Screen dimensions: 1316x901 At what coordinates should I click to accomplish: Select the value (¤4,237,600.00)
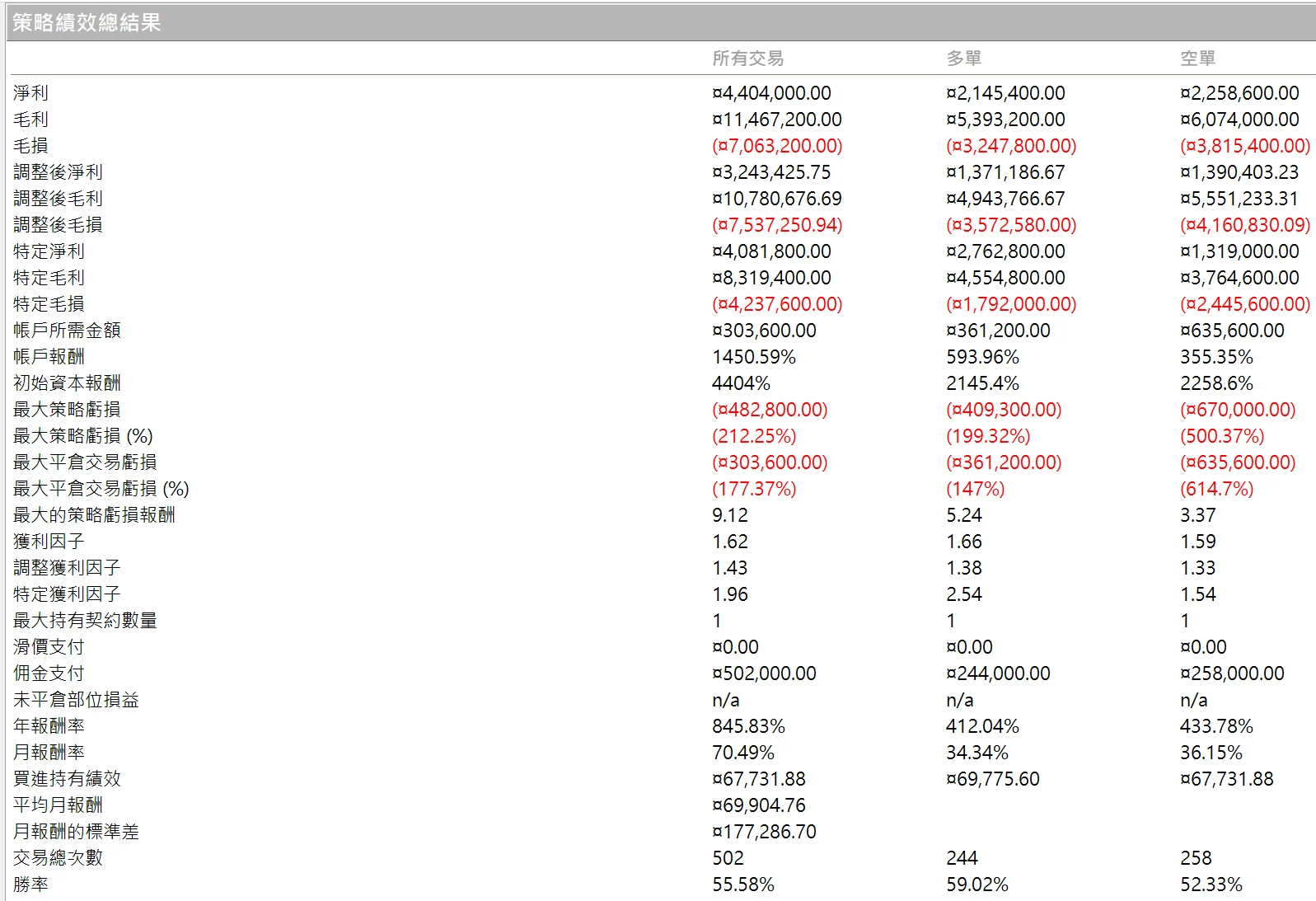point(777,304)
